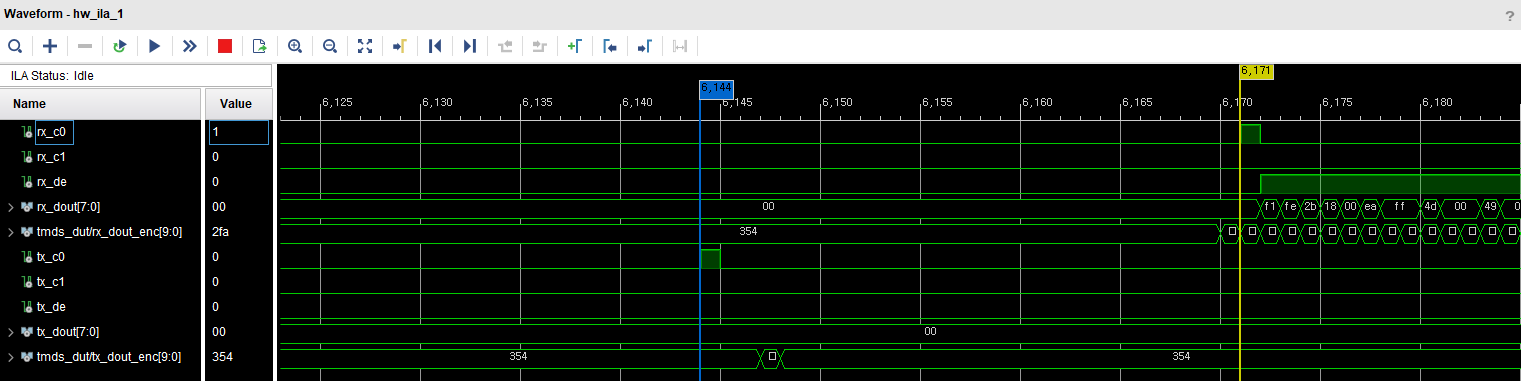Add a new marker
Screen dimensions: 1521x381
(575, 46)
